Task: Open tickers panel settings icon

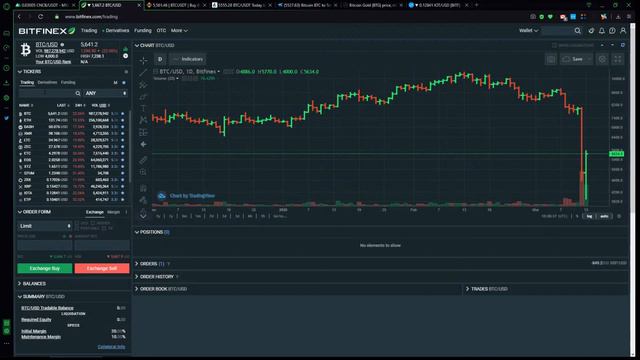Action: 126,72
